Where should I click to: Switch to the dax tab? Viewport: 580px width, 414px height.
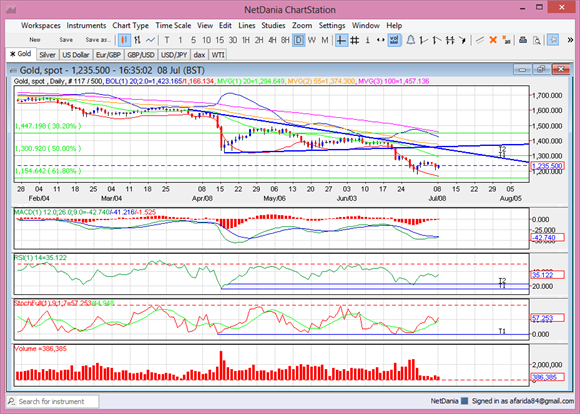click(199, 55)
